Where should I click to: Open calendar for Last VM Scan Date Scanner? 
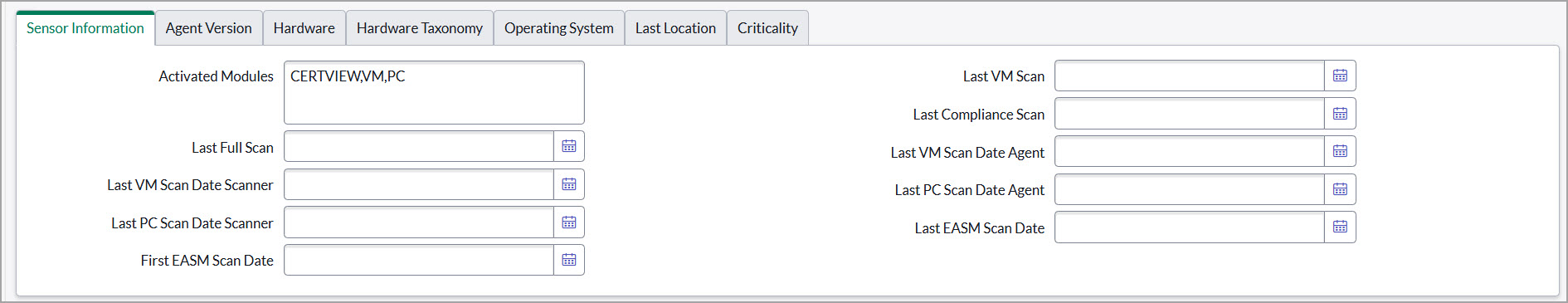point(569,184)
